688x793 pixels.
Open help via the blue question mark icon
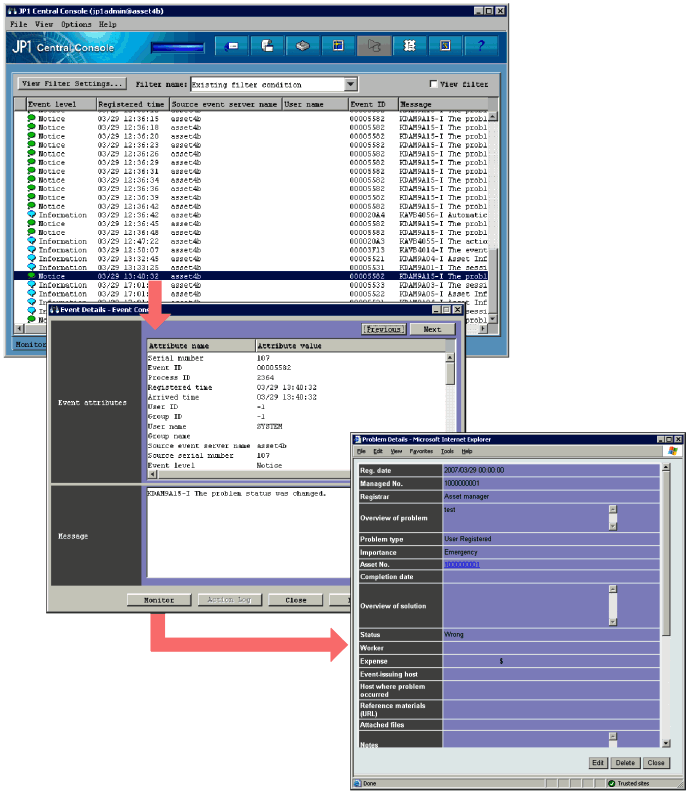coord(481,46)
